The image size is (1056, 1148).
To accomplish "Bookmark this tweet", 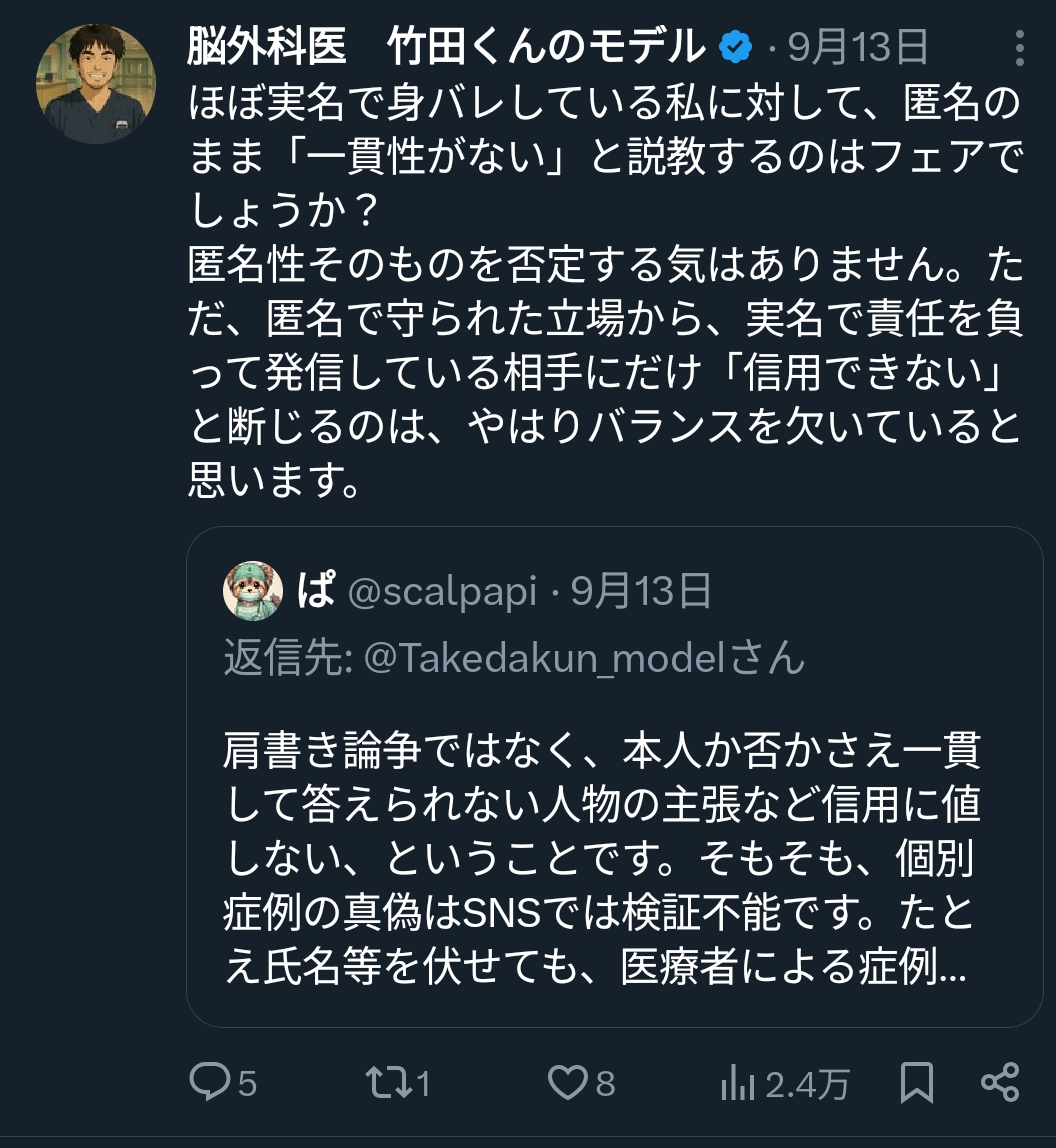I will pos(917,1082).
